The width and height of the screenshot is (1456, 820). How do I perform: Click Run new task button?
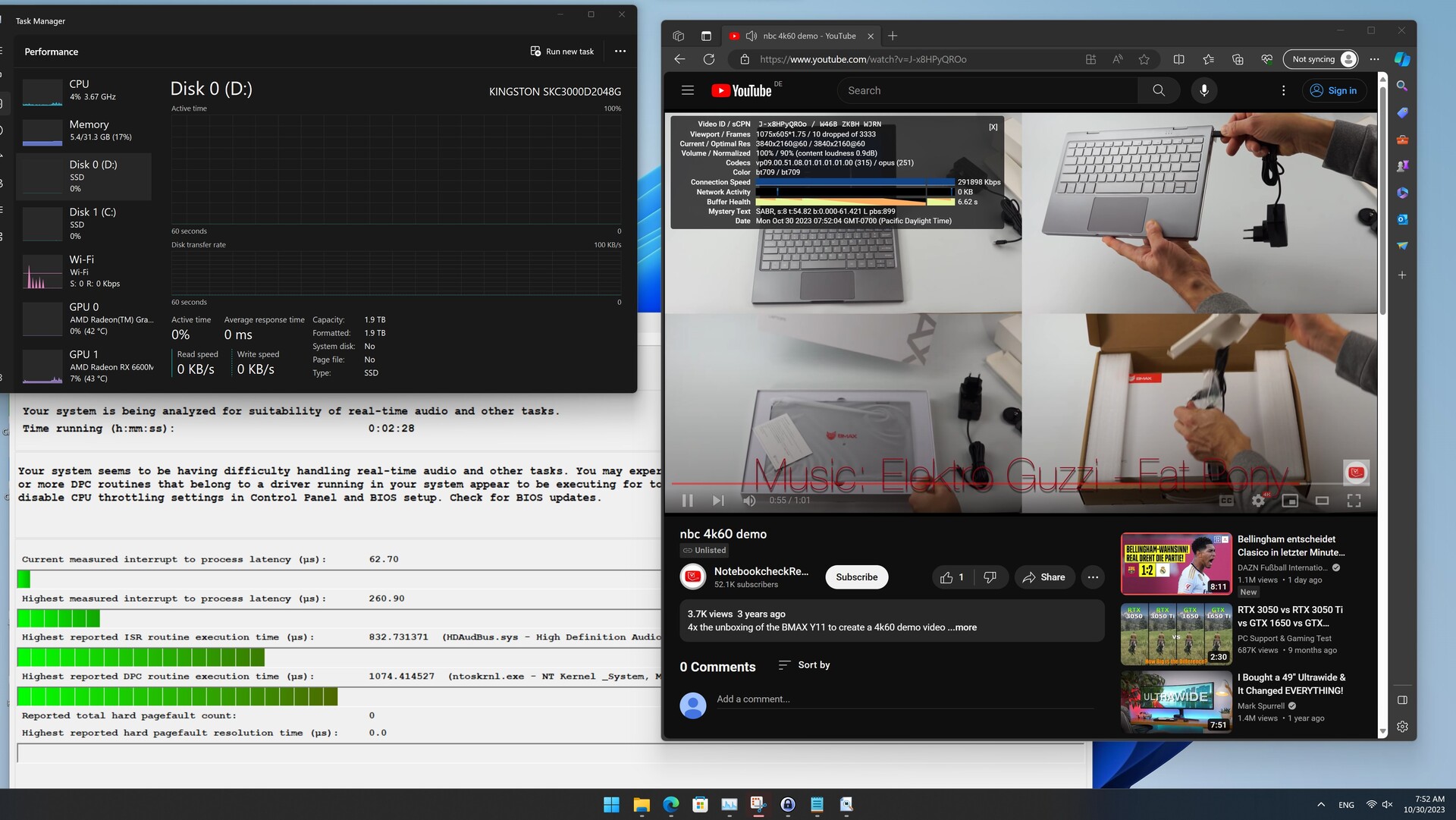click(562, 52)
